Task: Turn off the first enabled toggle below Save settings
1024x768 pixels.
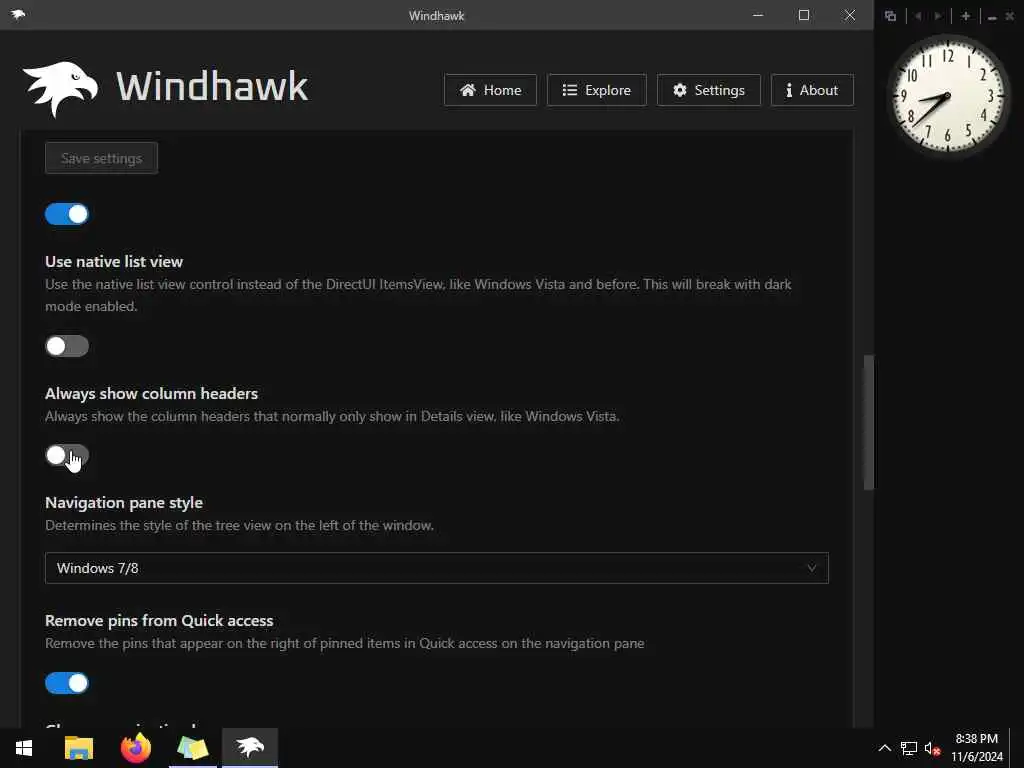Action: (67, 214)
